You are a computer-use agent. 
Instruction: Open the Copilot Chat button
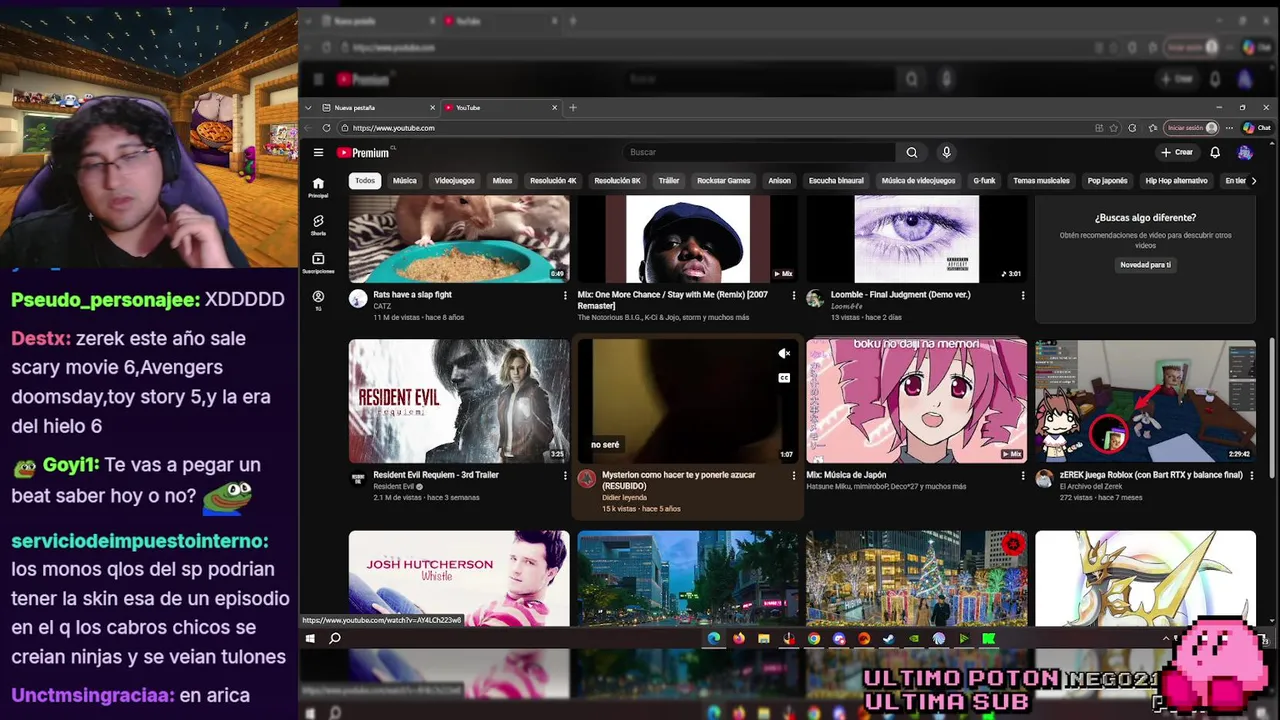click(x=1257, y=128)
